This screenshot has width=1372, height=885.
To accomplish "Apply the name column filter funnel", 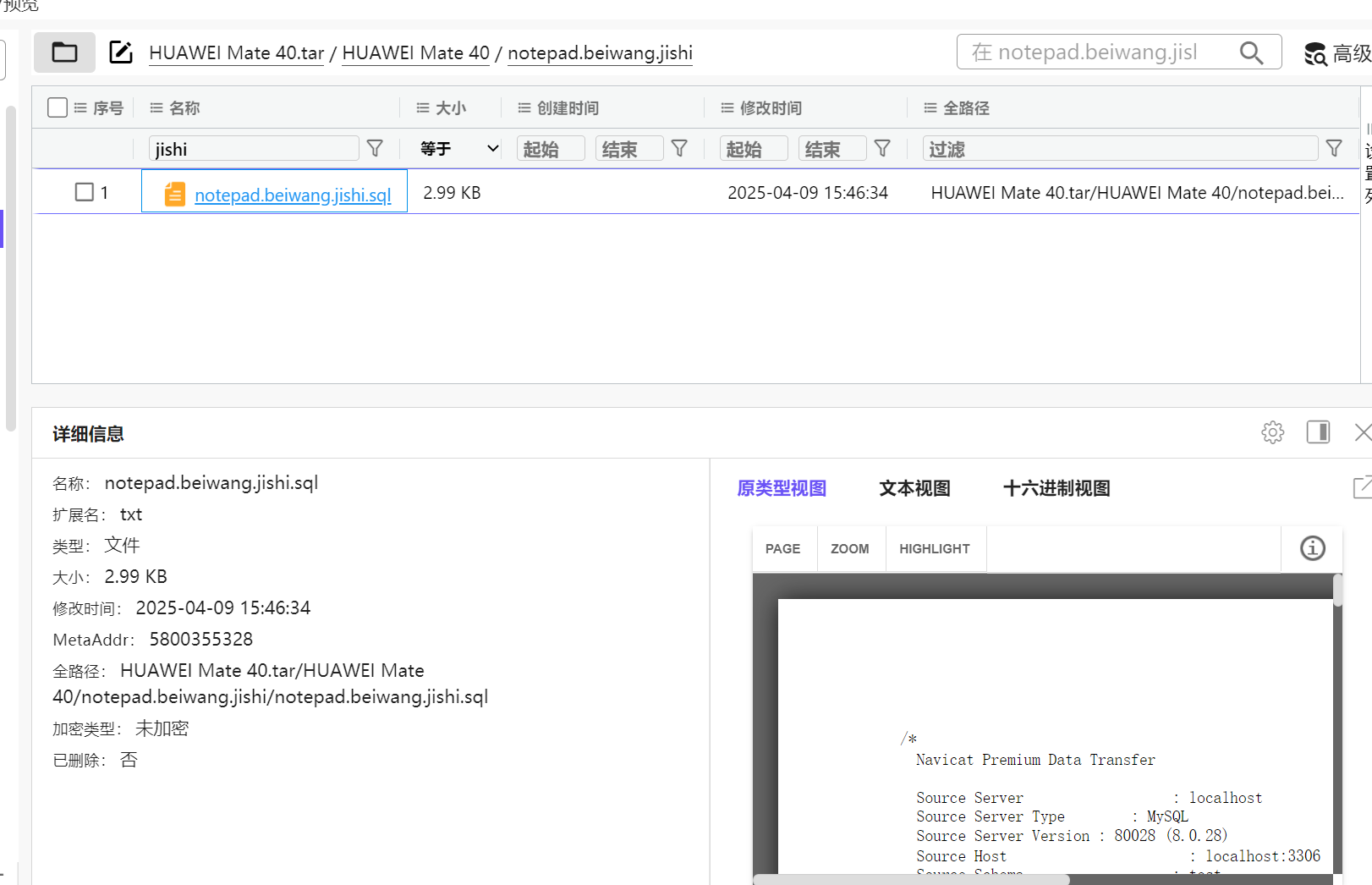I will (375, 149).
